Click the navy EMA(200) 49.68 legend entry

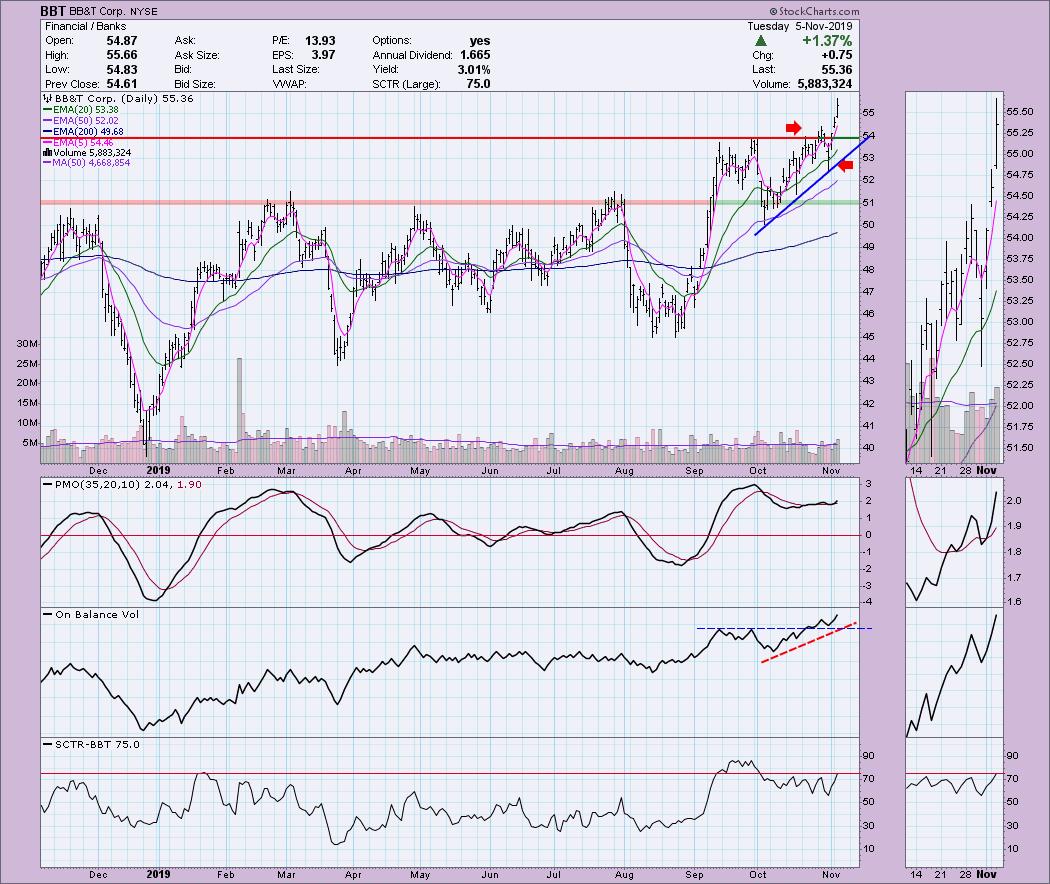click(83, 132)
